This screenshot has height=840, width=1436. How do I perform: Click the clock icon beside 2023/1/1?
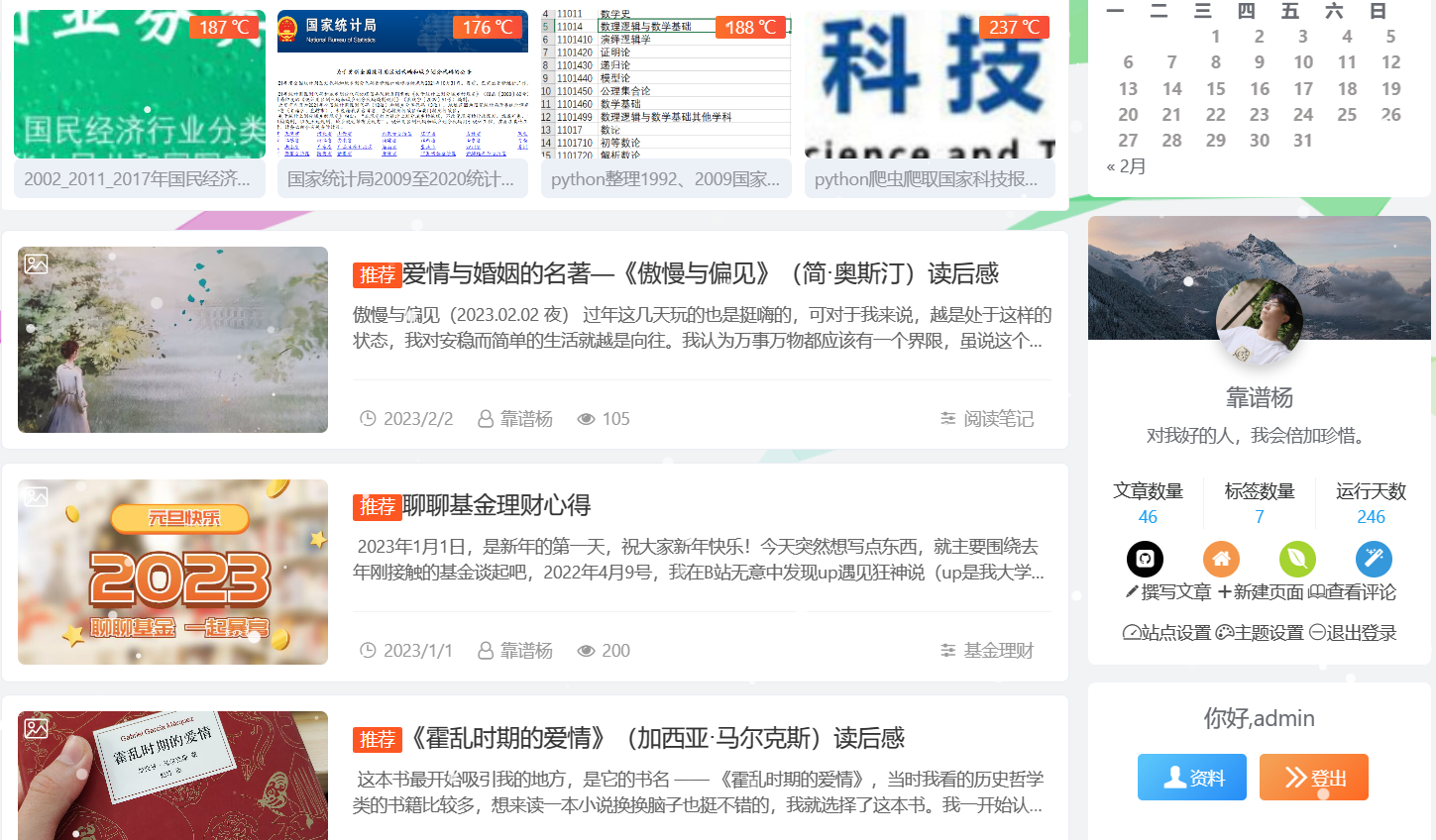pyautogui.click(x=368, y=651)
